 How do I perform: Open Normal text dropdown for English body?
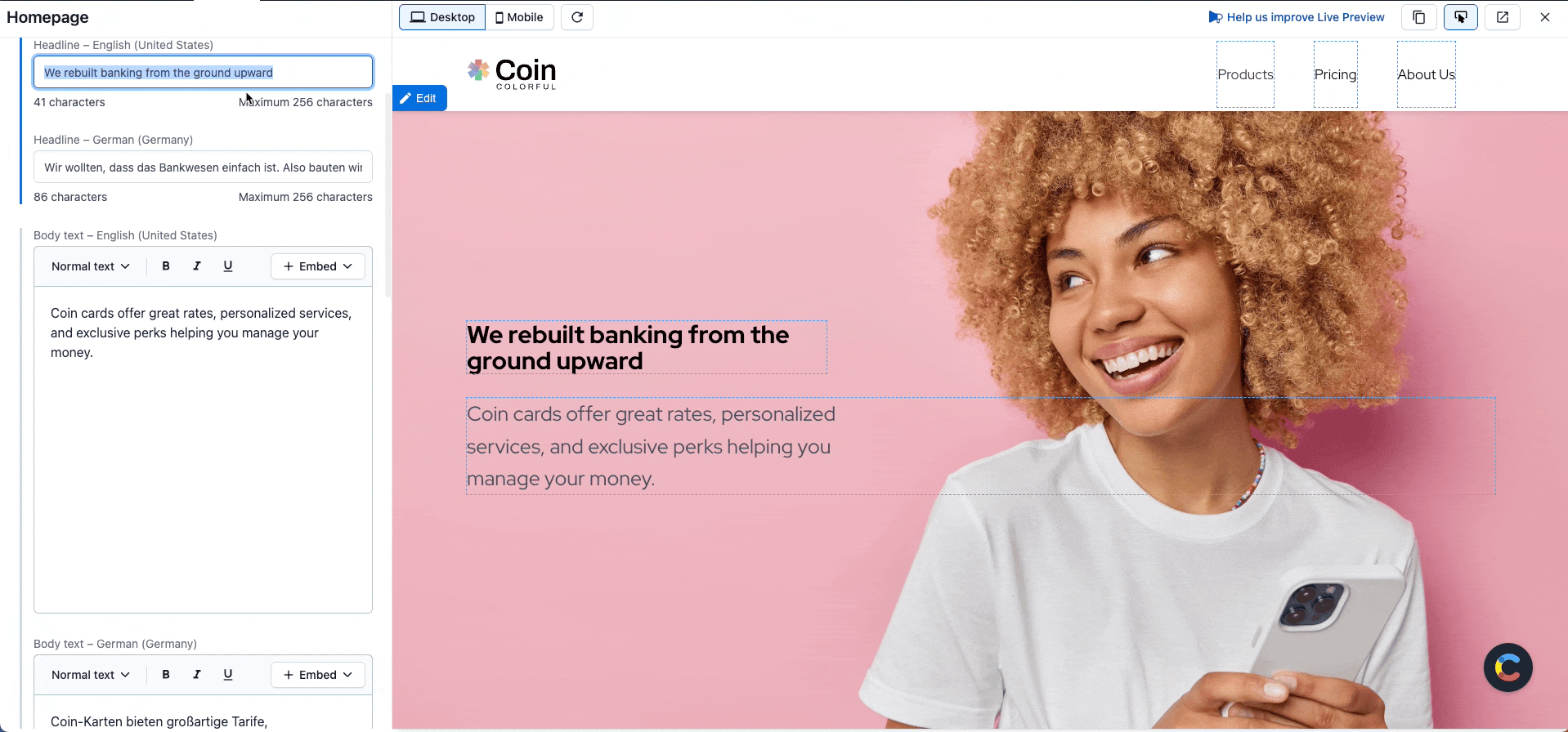click(x=91, y=266)
